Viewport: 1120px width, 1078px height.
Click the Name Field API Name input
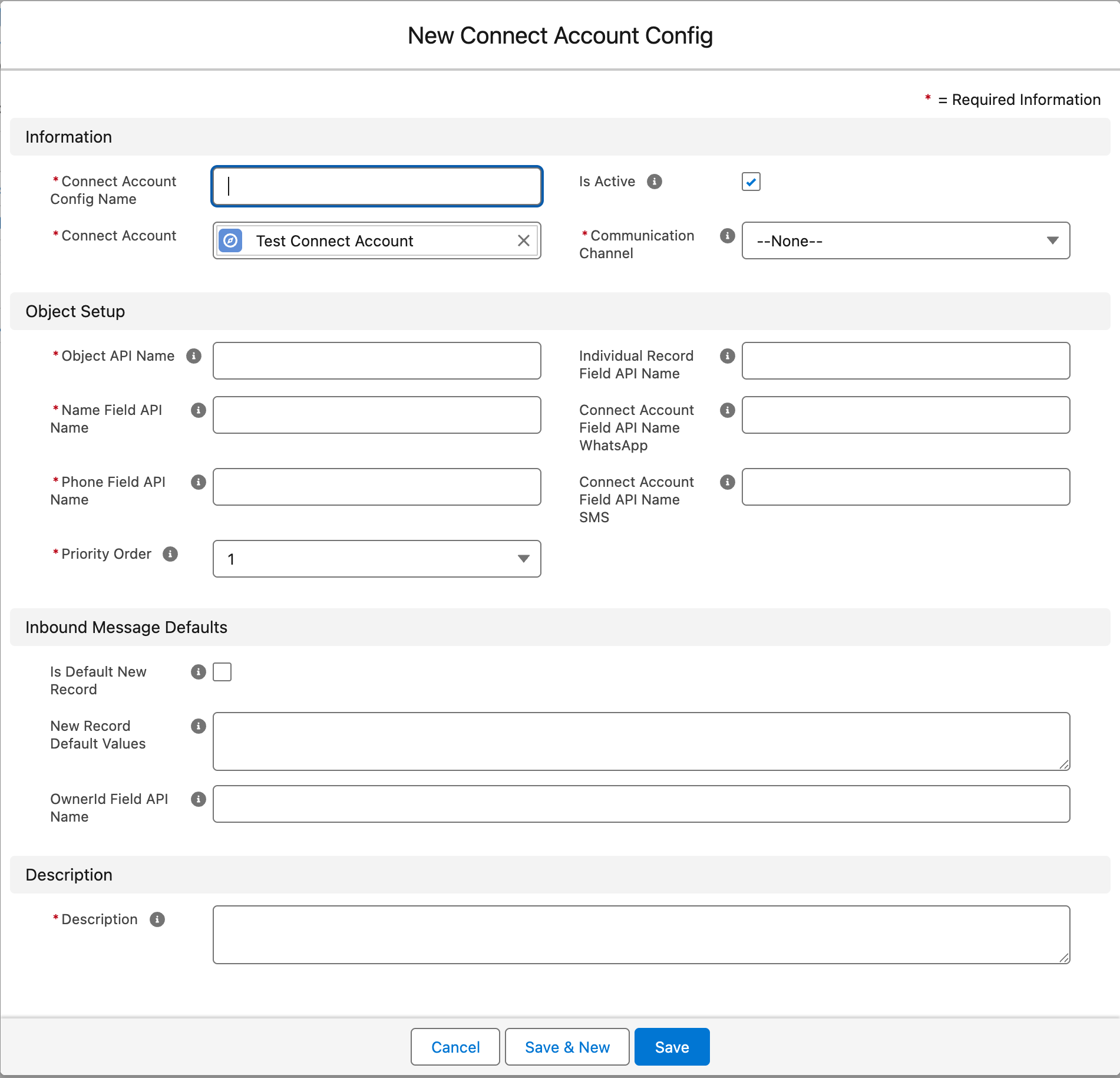(x=377, y=415)
